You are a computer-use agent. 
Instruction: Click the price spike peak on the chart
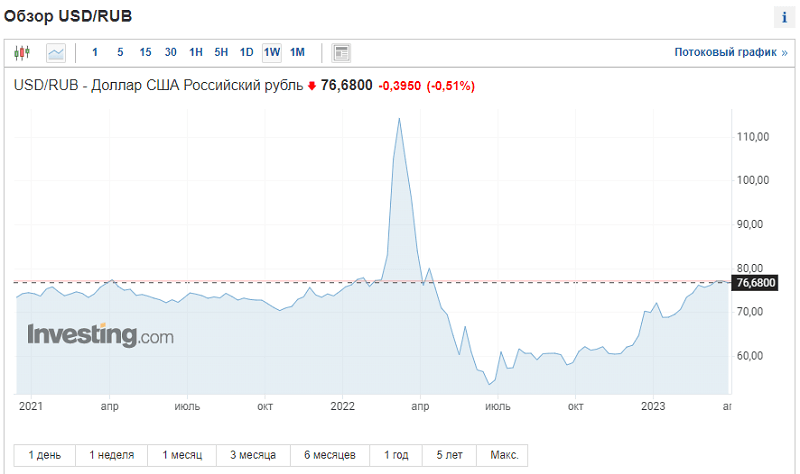(x=399, y=119)
